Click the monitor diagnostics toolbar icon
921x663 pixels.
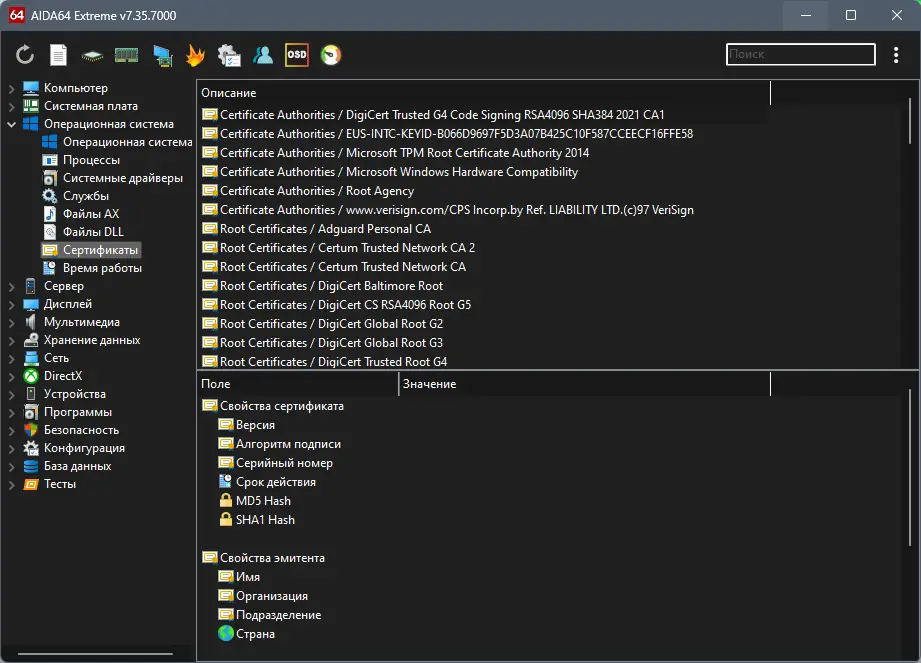click(163, 56)
